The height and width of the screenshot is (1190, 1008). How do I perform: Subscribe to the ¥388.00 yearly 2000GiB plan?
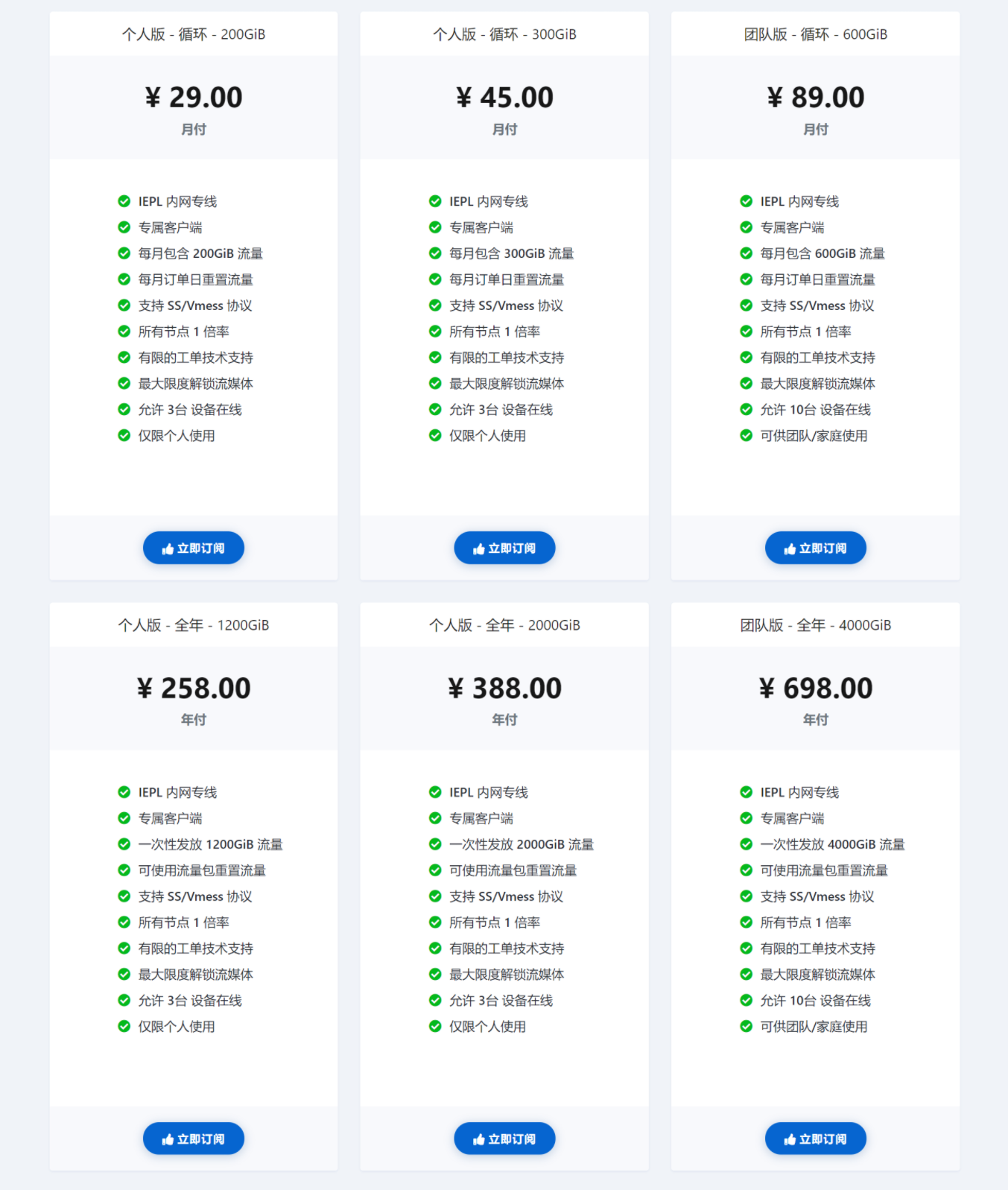(504, 1139)
